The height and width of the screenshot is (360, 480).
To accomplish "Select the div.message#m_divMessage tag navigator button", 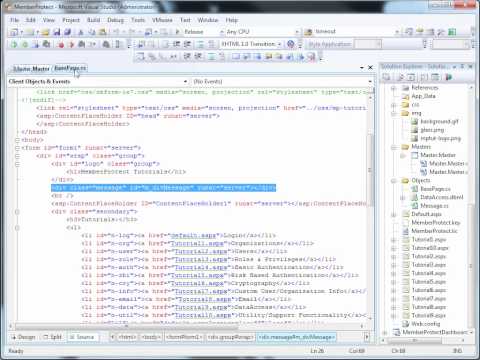I will [x=296, y=337].
